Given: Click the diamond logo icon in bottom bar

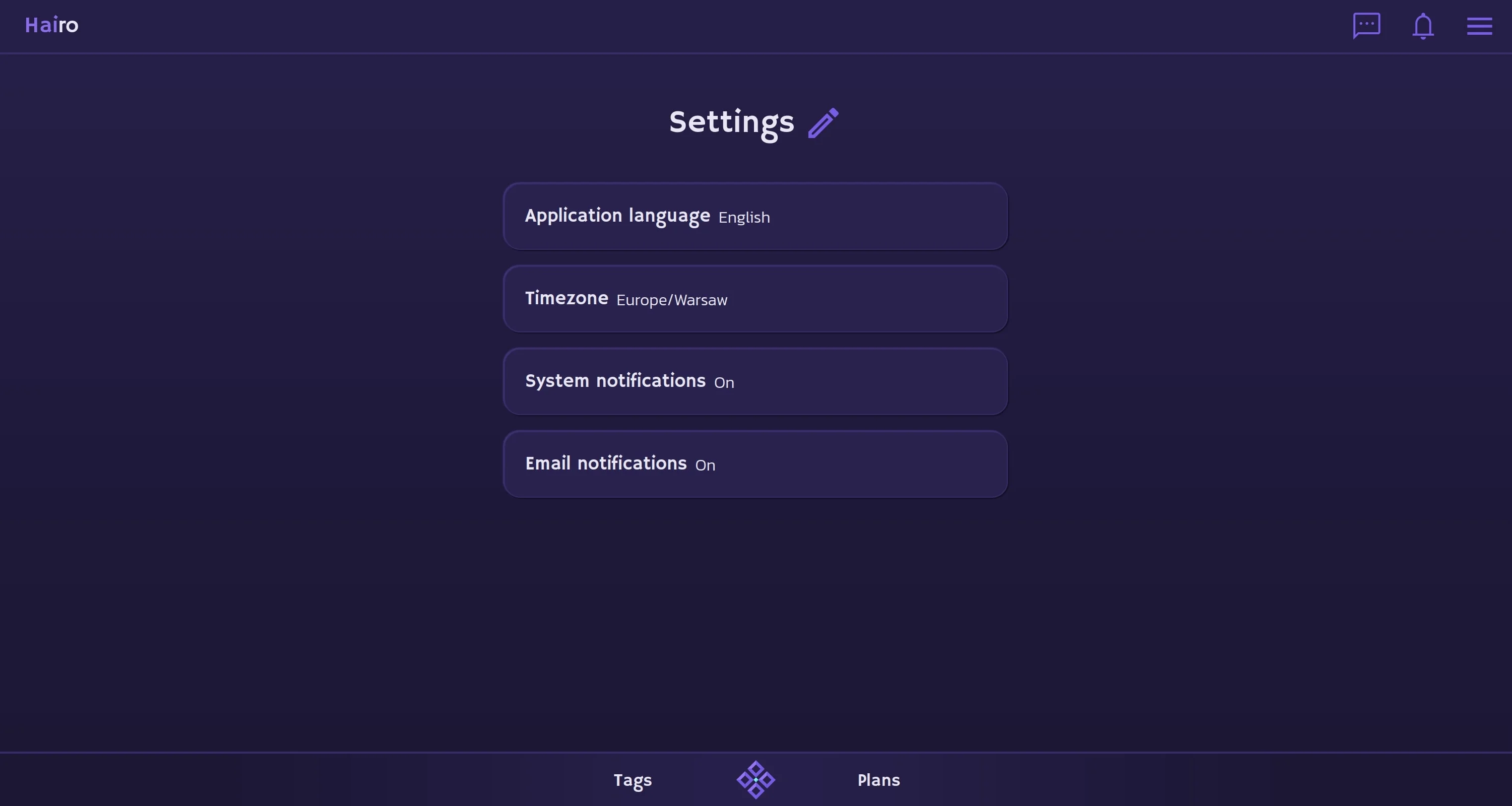Looking at the screenshot, I should [756, 780].
